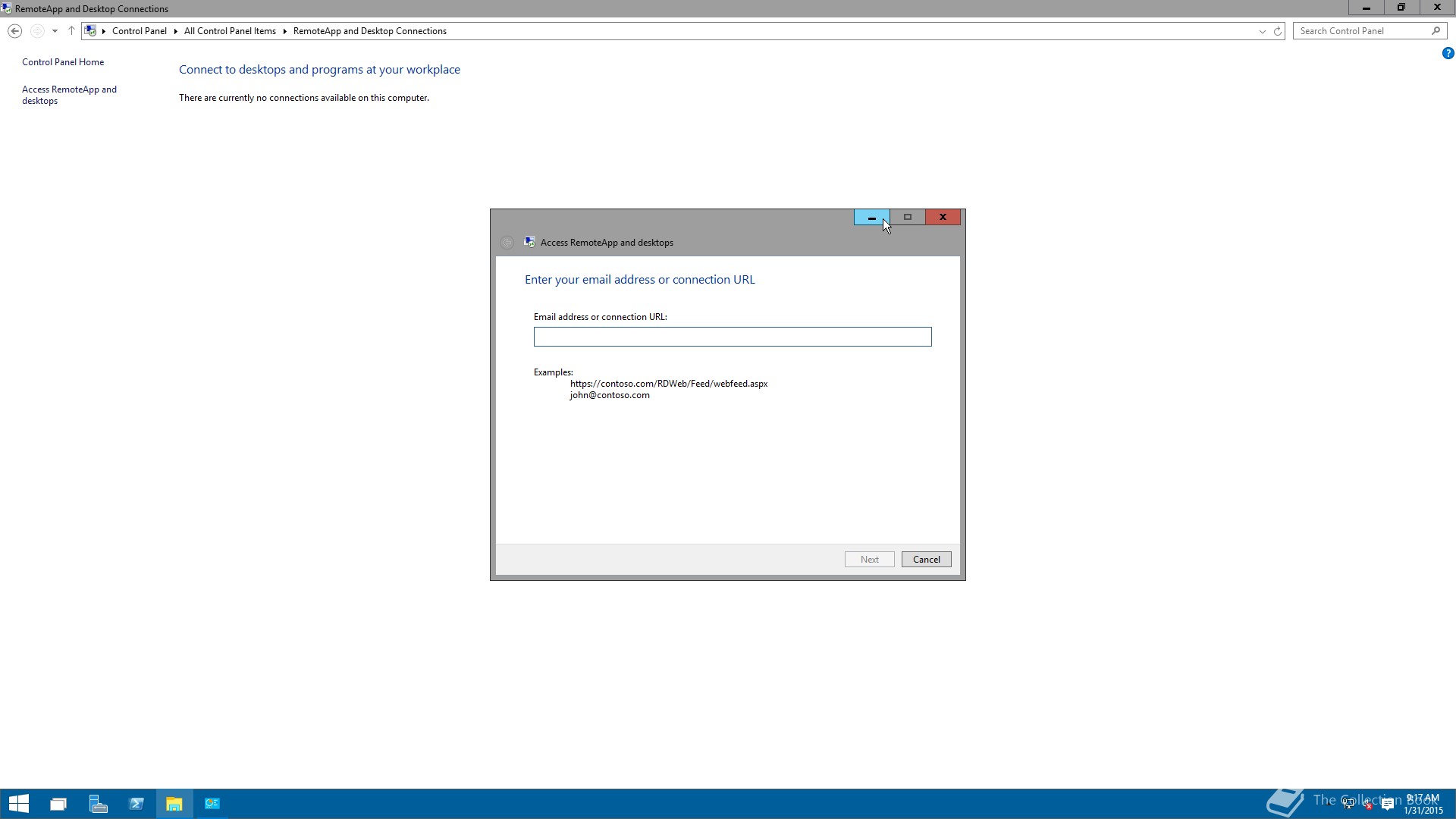Expand the arrow after All Control Panel Items
Image resolution: width=1456 pixels, height=819 pixels.
(285, 31)
